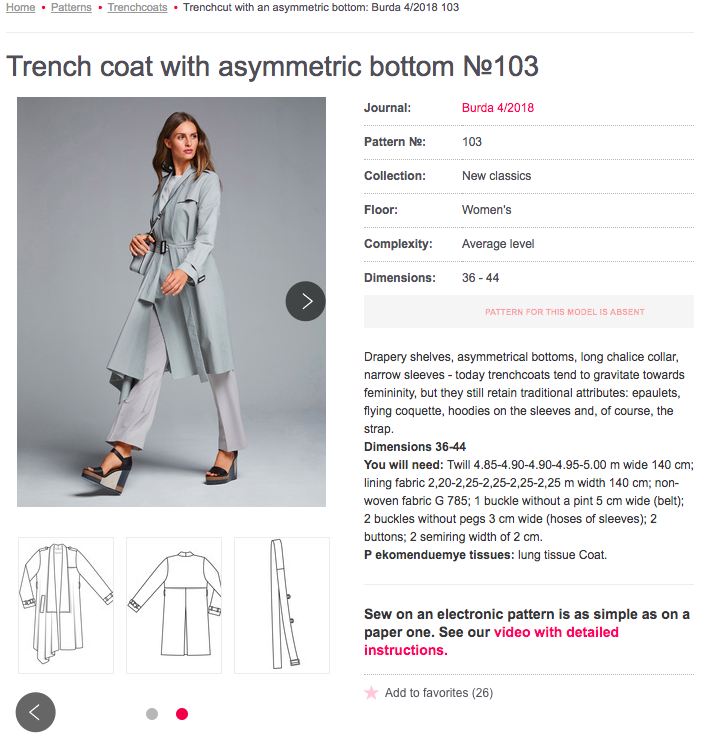
Task: Select the first gray carousel dot
Action: point(152,714)
